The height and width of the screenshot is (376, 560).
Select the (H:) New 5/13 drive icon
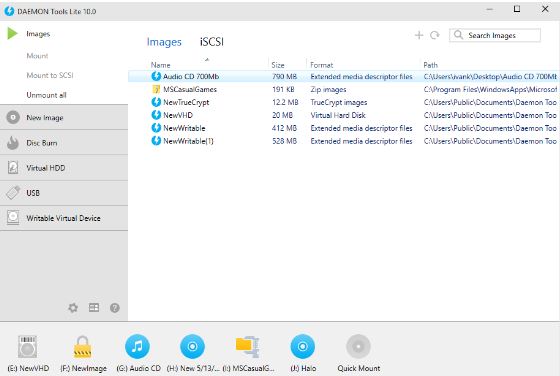tap(192, 346)
